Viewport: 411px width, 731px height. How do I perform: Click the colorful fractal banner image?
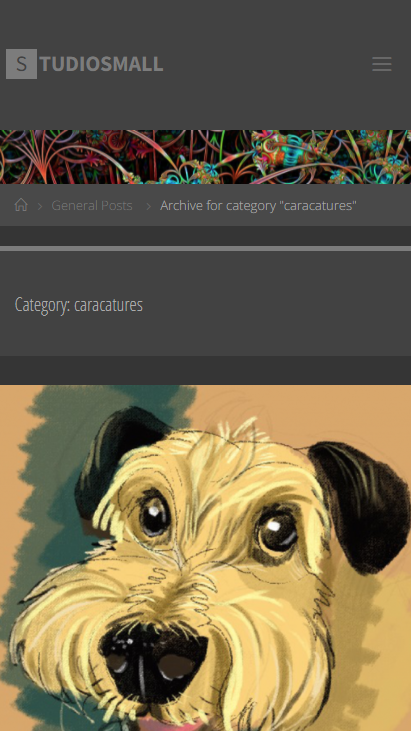(x=206, y=157)
